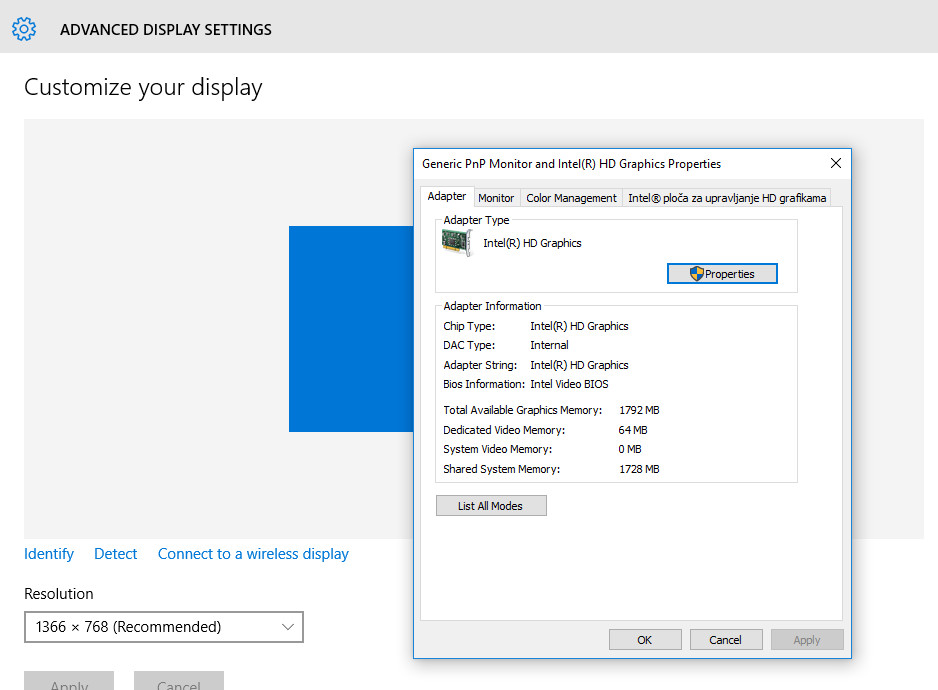This screenshot has width=938, height=690.
Task: Close the Graphics Properties dialog
Action: 836,163
